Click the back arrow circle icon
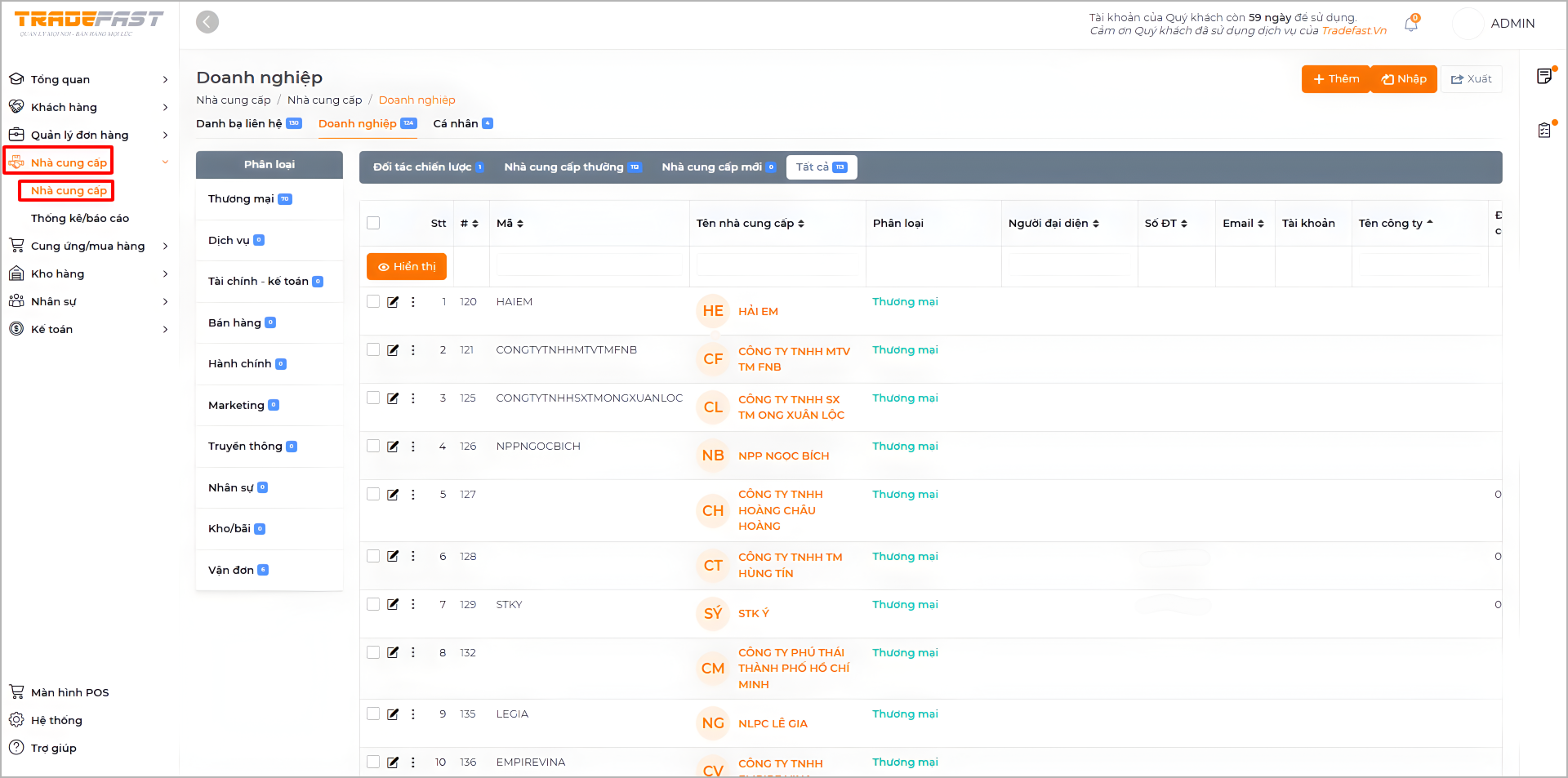 tap(207, 22)
